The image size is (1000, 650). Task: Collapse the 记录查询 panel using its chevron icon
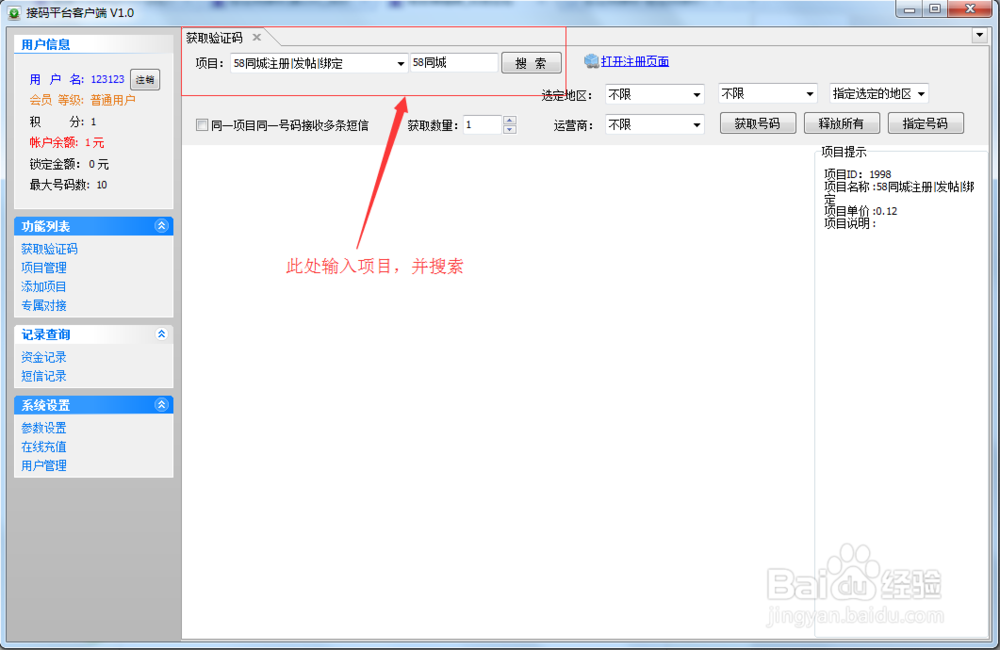click(x=162, y=334)
